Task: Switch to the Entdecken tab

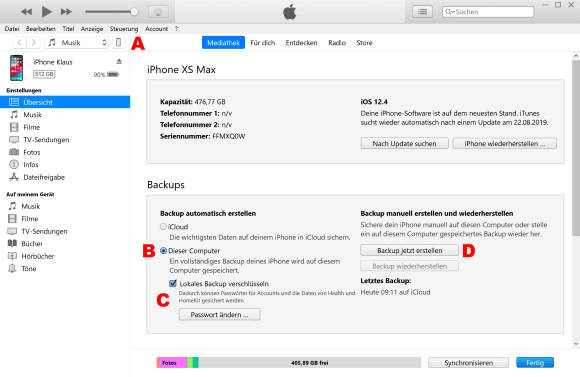Action: coord(301,43)
